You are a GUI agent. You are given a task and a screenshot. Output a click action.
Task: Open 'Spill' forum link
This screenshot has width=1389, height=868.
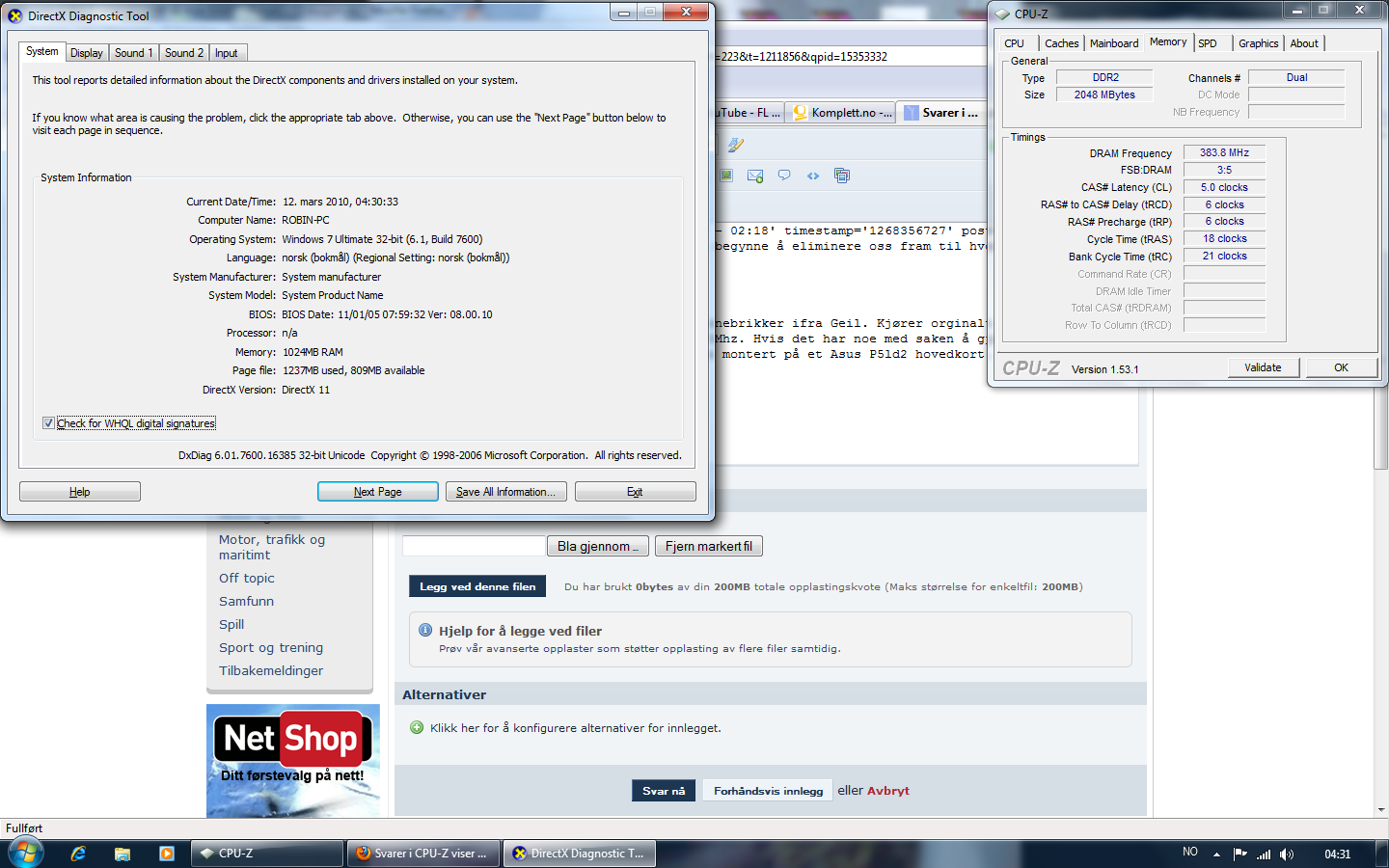(231, 625)
